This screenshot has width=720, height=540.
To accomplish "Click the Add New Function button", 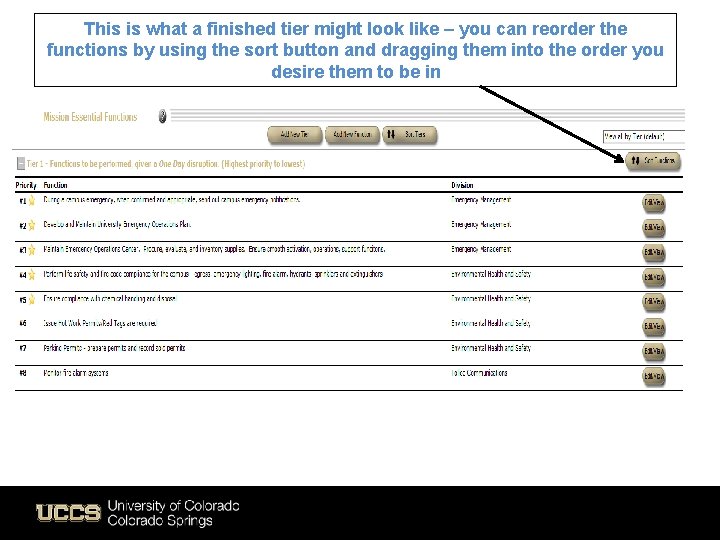I will point(352,135).
